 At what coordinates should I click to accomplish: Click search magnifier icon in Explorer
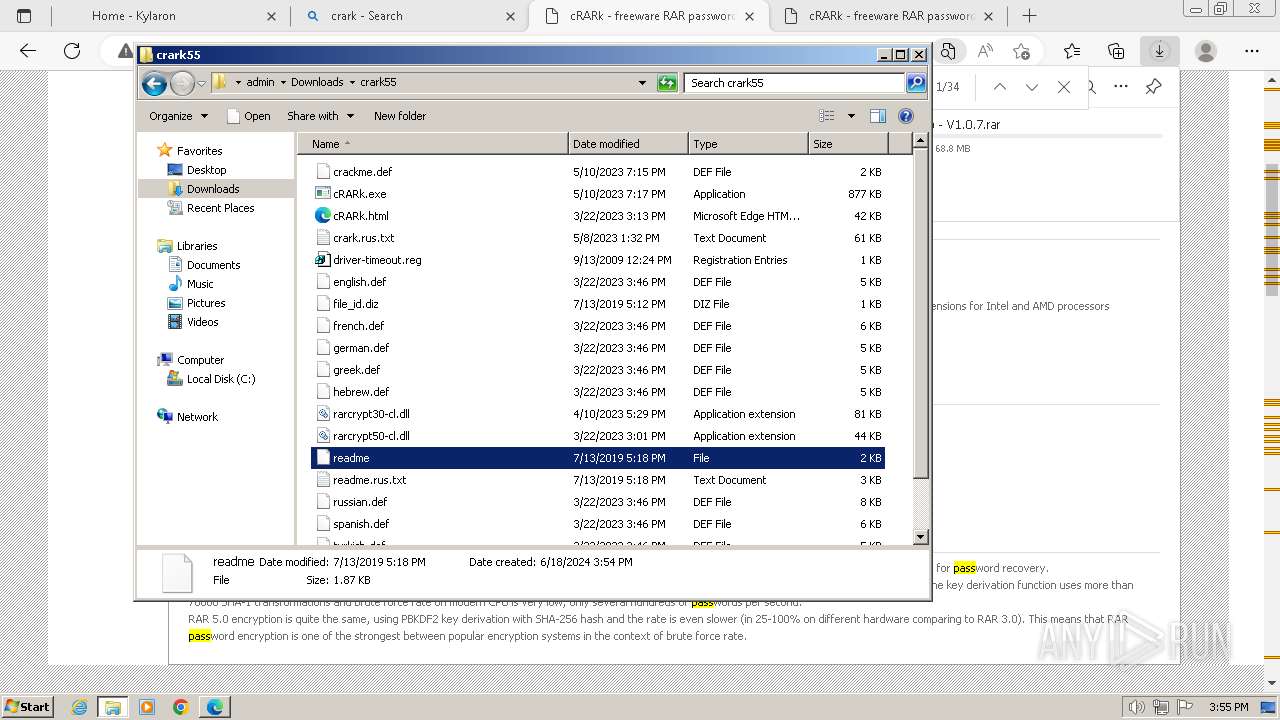pyautogui.click(x=915, y=83)
